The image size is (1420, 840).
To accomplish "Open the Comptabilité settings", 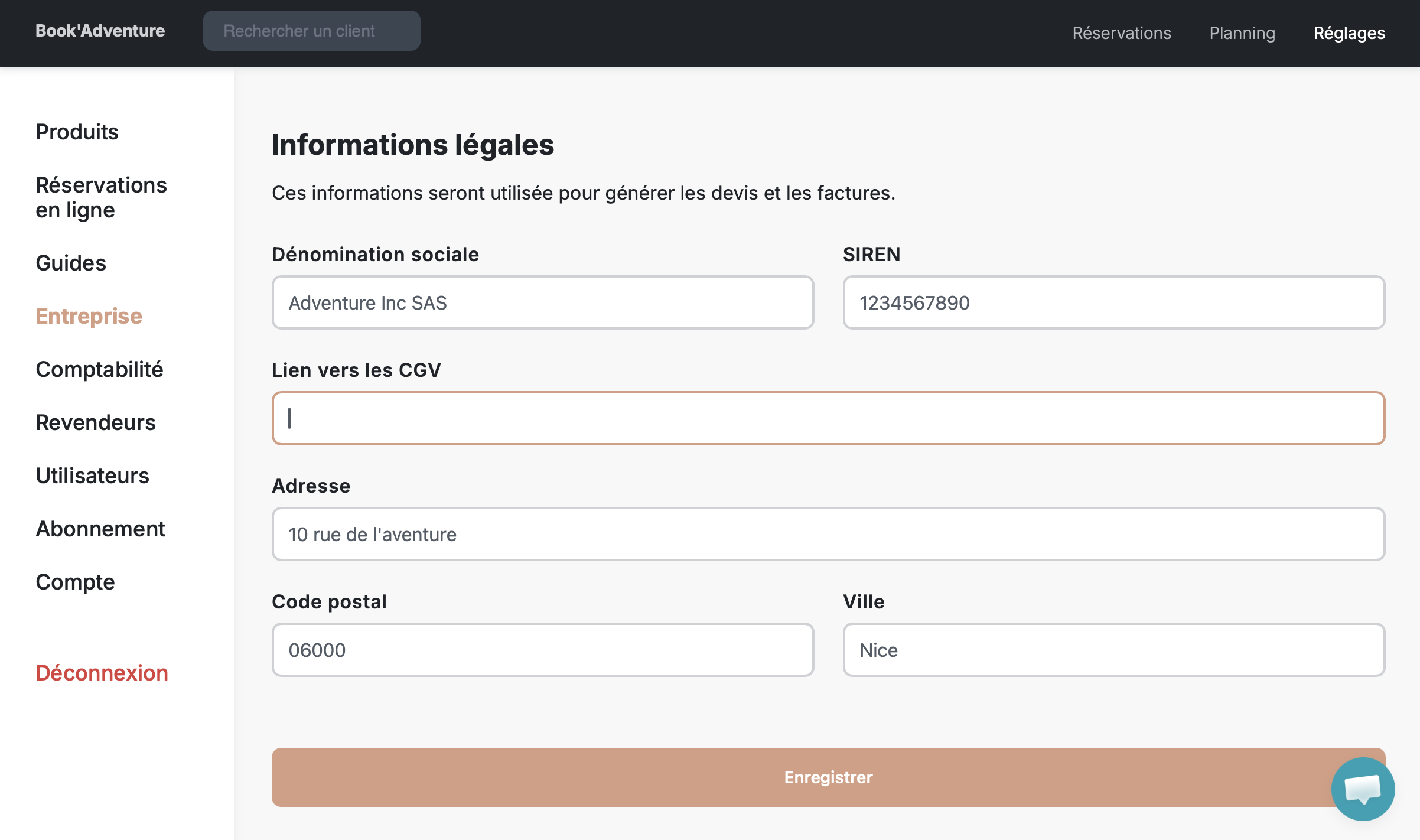I will (x=99, y=369).
